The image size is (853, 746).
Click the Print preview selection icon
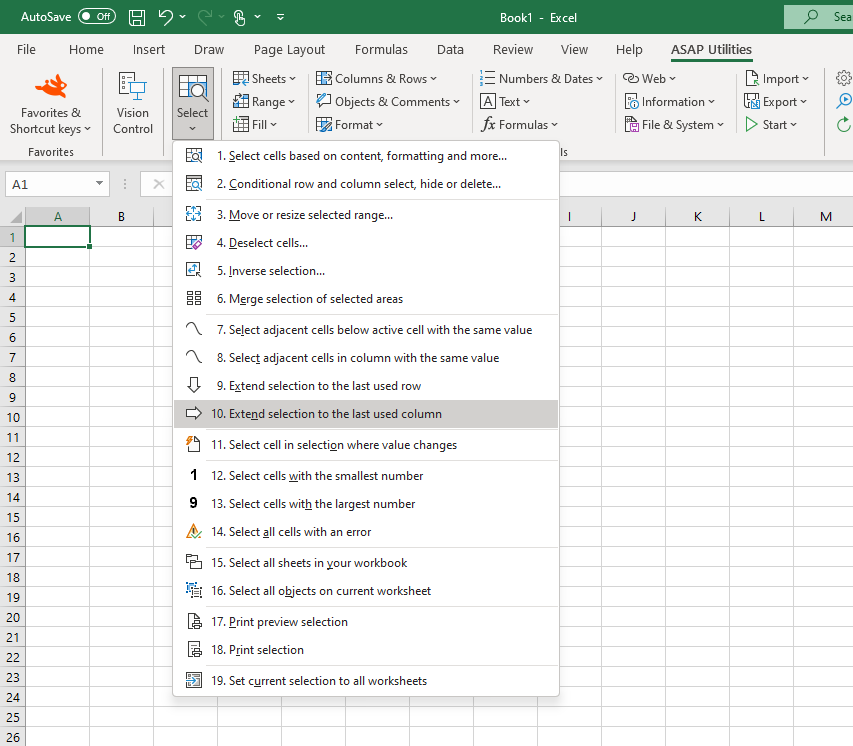pos(194,621)
